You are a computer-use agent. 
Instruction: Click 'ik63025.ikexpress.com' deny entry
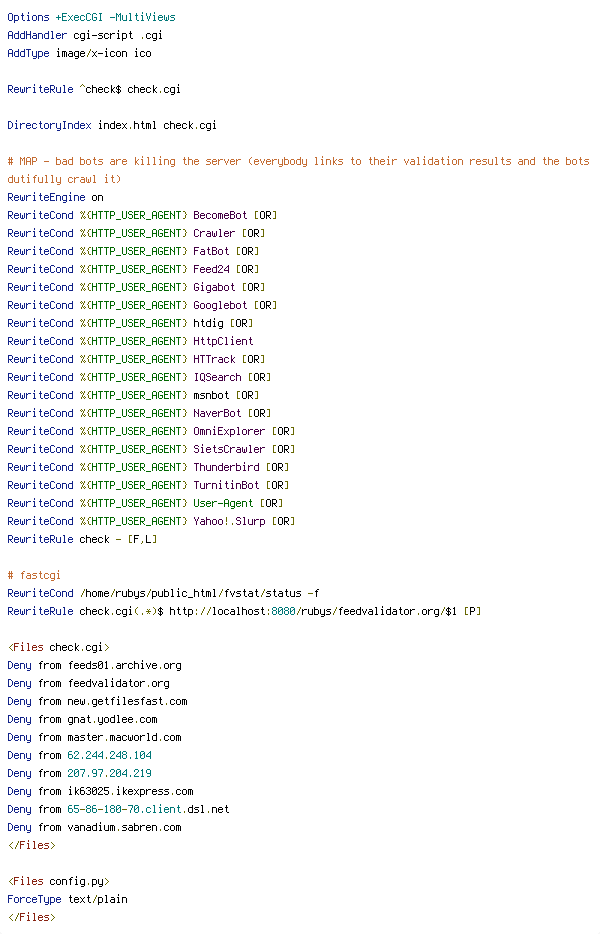pyautogui.click(x=130, y=792)
